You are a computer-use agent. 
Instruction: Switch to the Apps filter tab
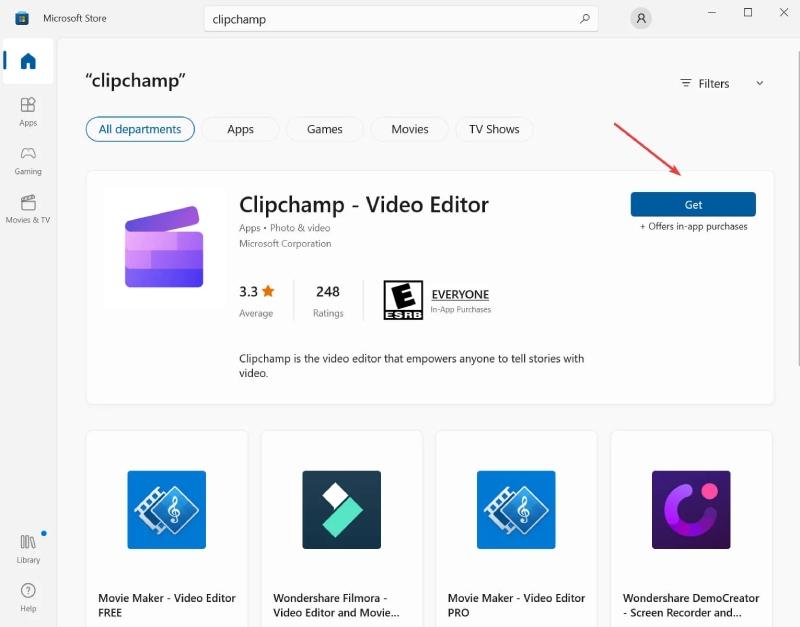[x=240, y=129]
